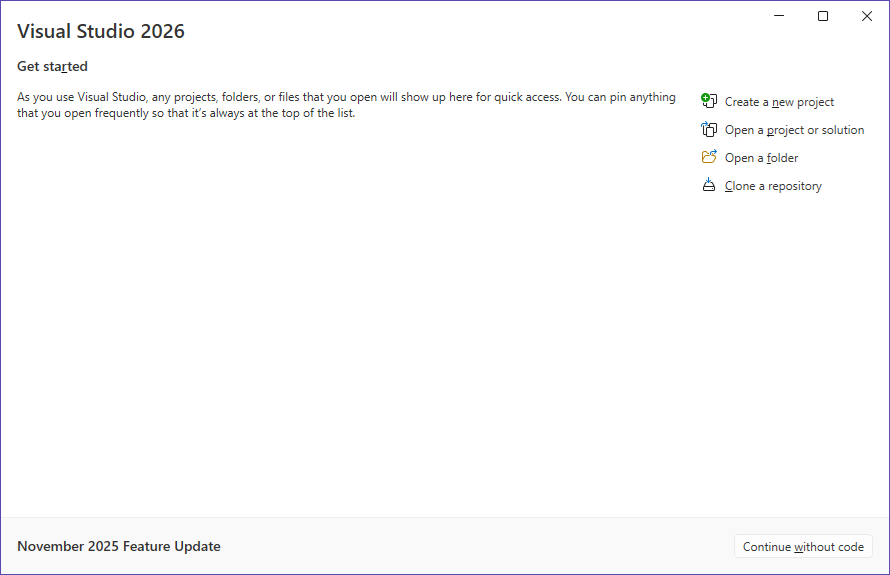Close the Visual Studio start window
Screen dimensions: 890x575
867,16
